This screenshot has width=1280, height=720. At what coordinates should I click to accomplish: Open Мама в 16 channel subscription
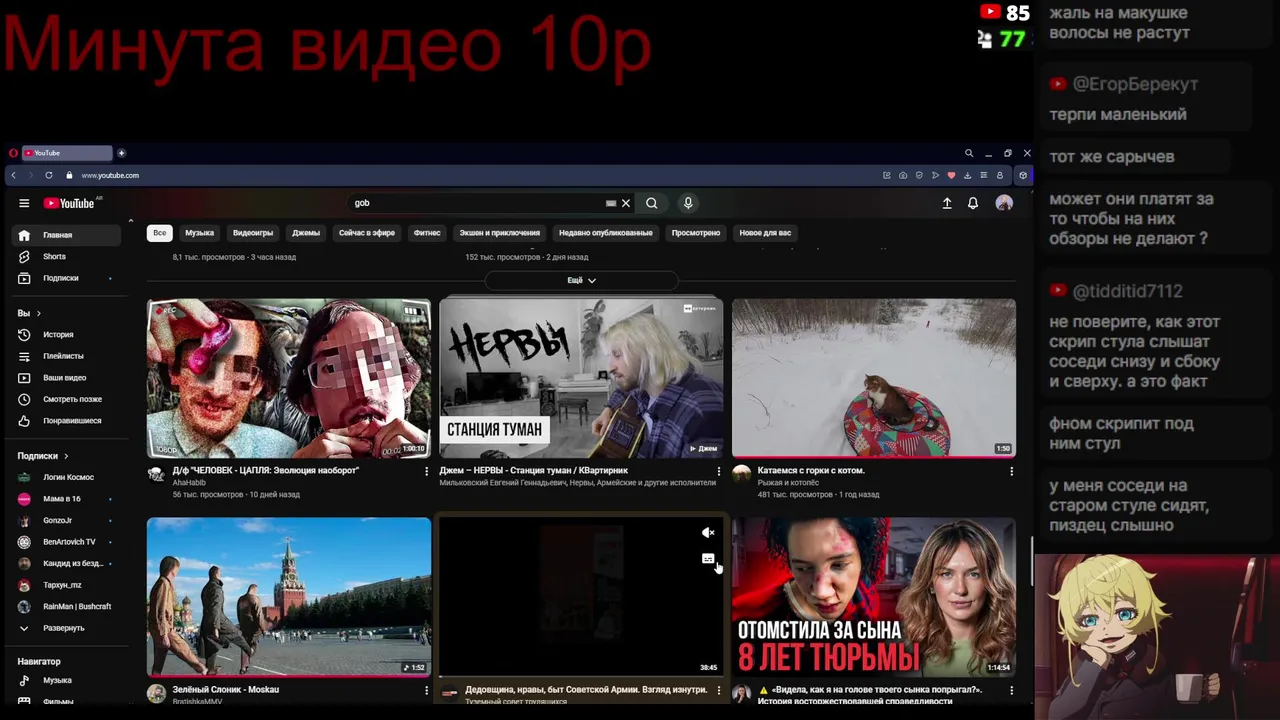click(68, 499)
